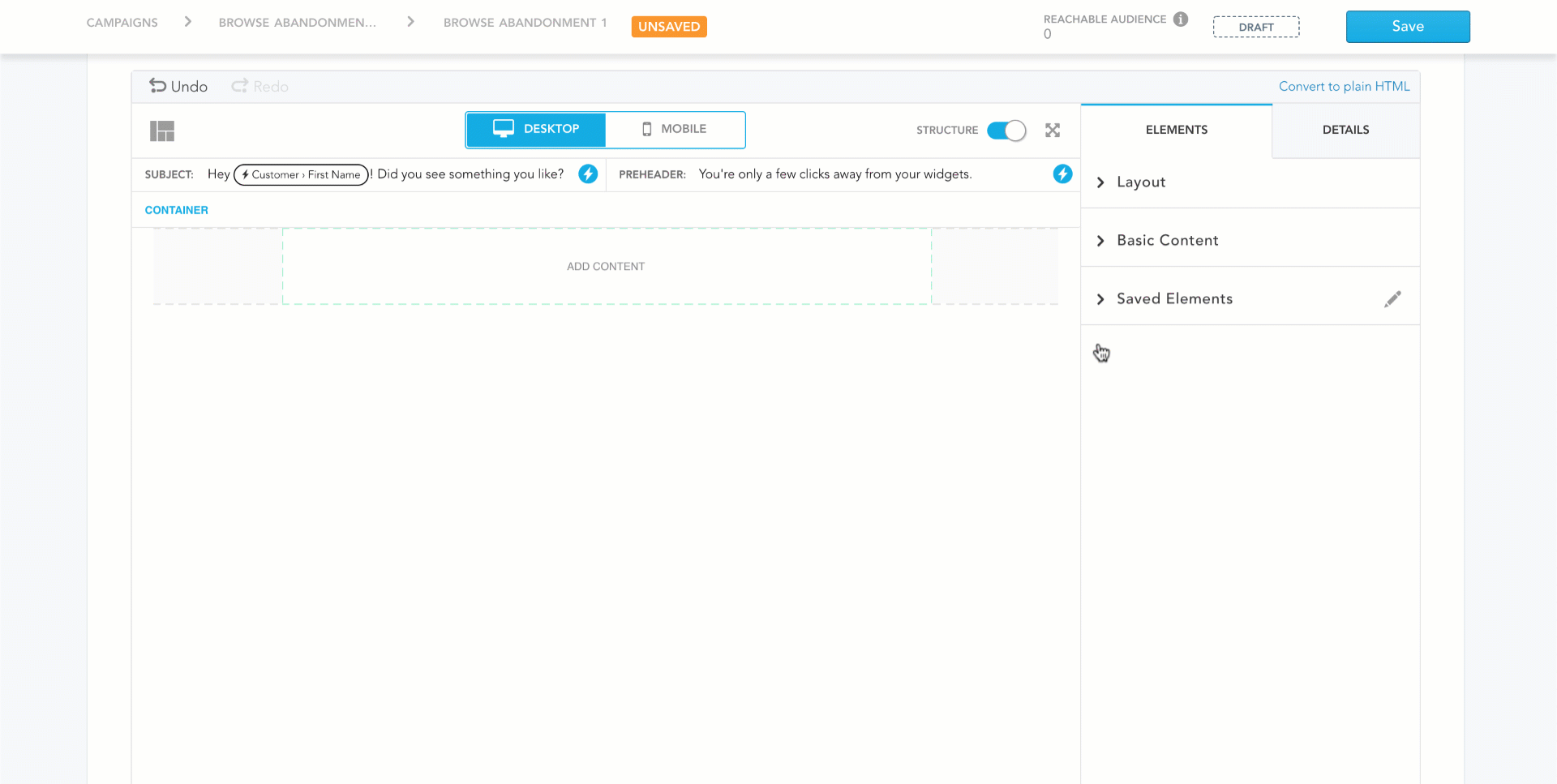Click the fullscreen expand icon
The height and width of the screenshot is (784, 1557).
click(1053, 130)
